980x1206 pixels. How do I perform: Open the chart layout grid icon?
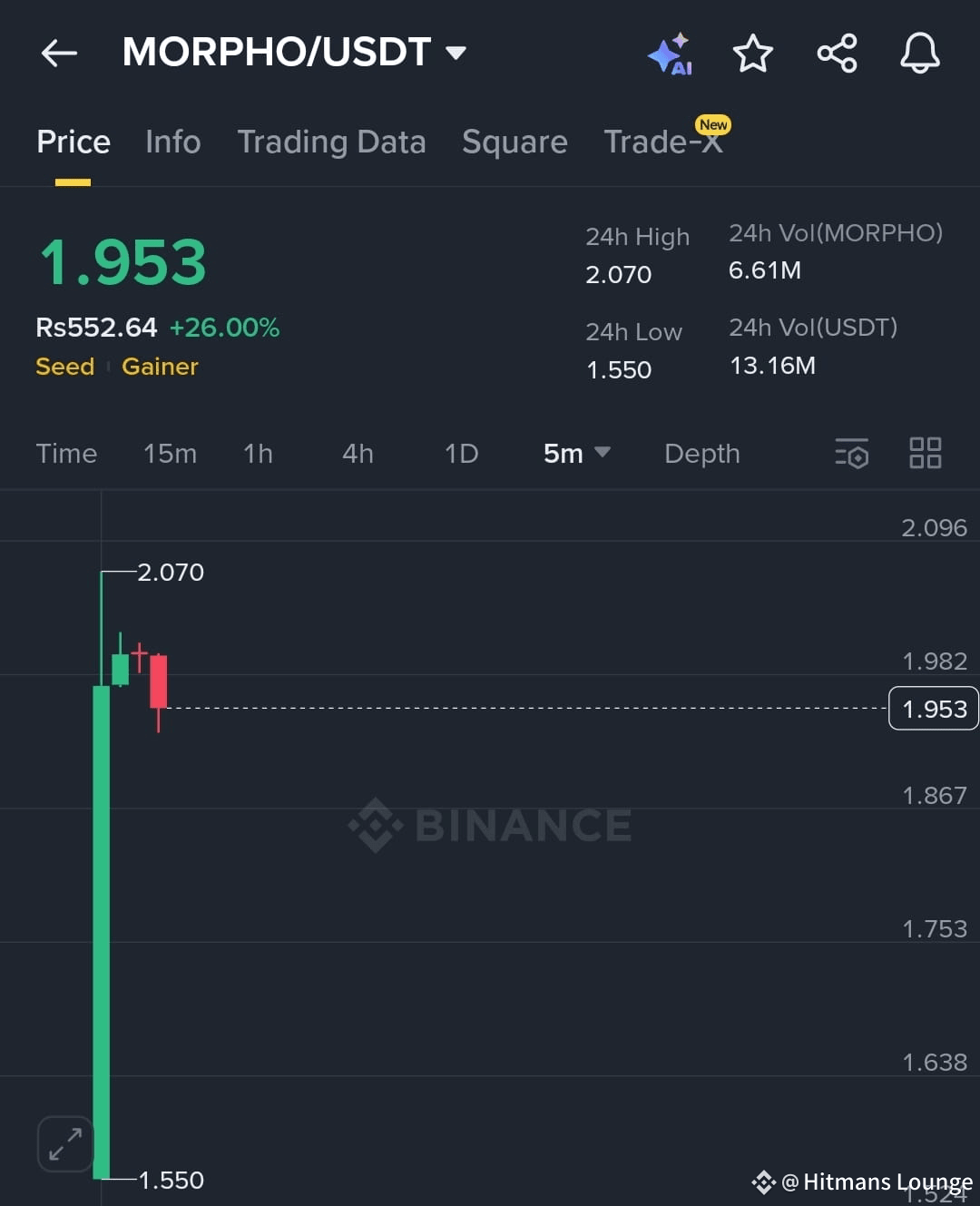click(x=926, y=453)
